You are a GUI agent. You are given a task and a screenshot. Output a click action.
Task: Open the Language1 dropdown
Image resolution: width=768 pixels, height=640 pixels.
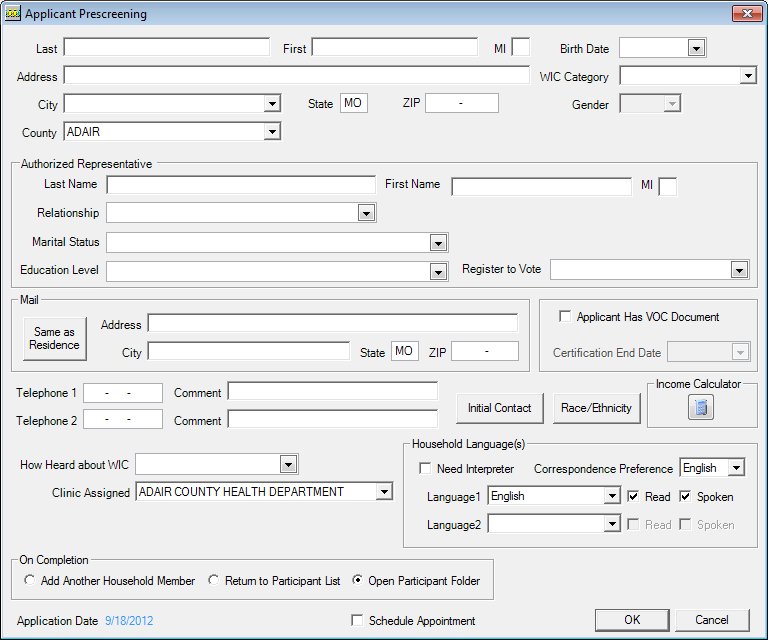tap(612, 496)
